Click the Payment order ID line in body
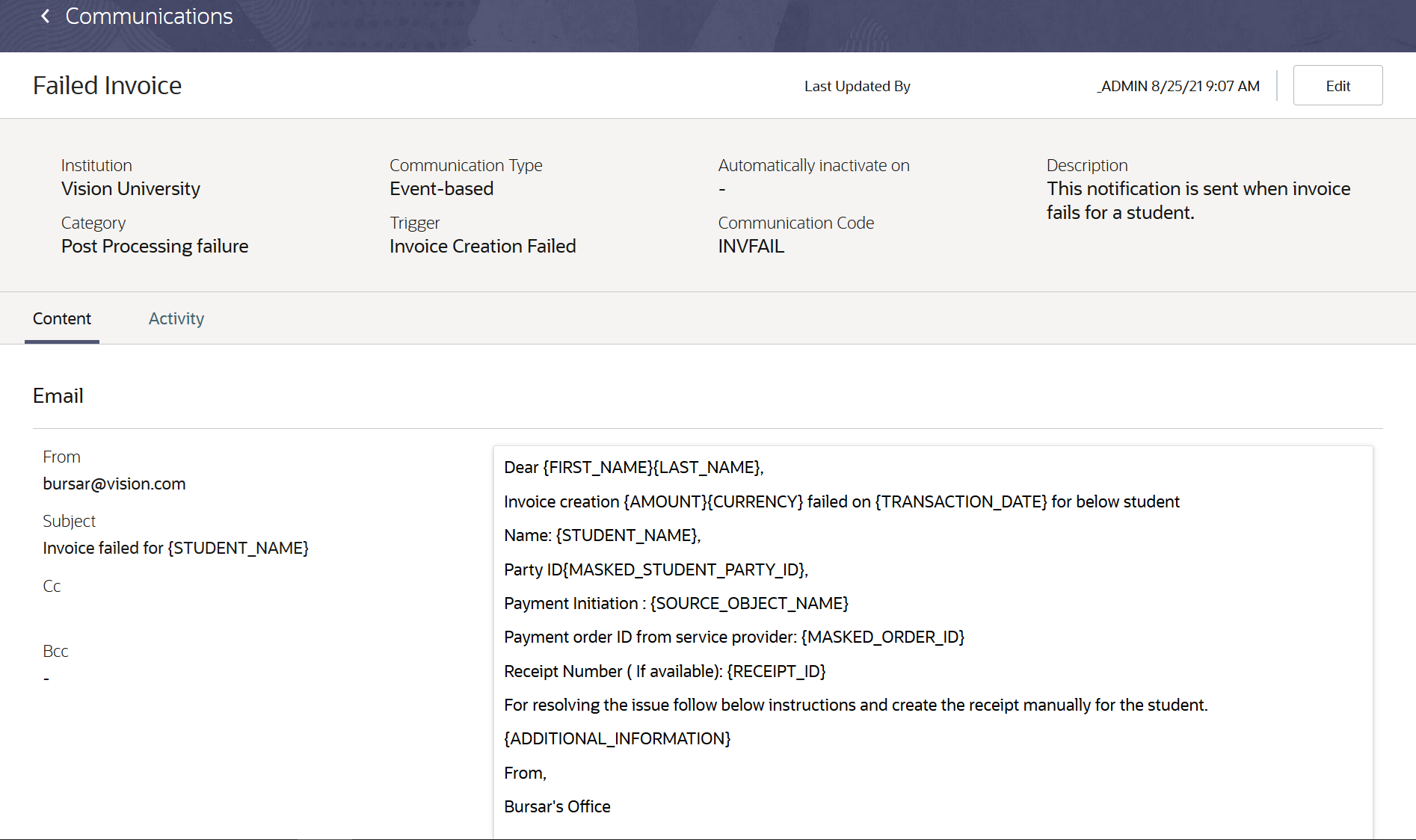The height and width of the screenshot is (840, 1416). [734, 637]
